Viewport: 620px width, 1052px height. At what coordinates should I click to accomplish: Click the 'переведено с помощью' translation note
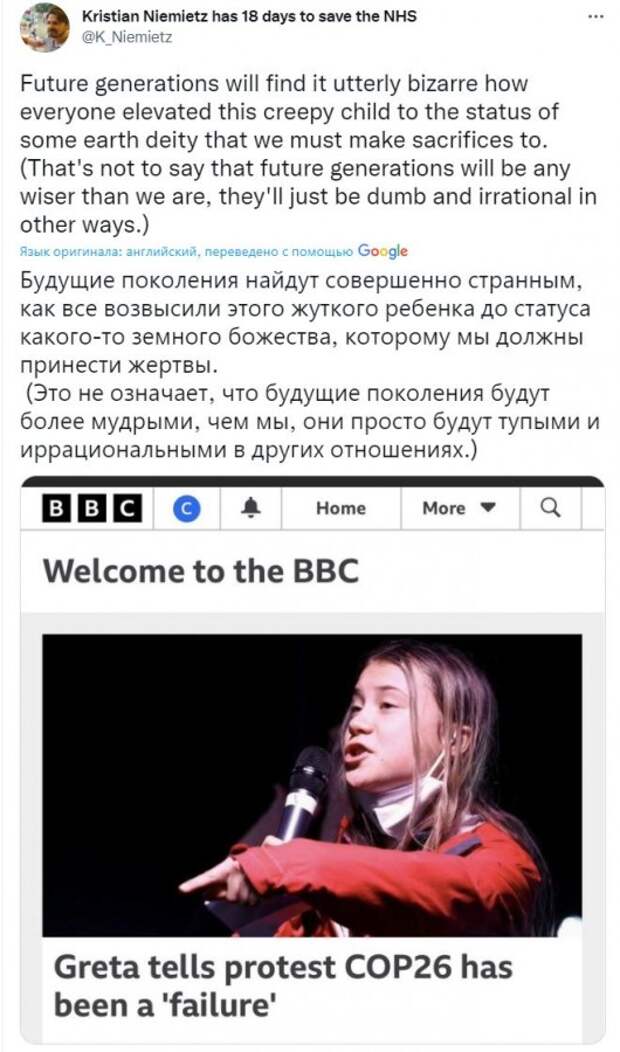(x=279, y=252)
